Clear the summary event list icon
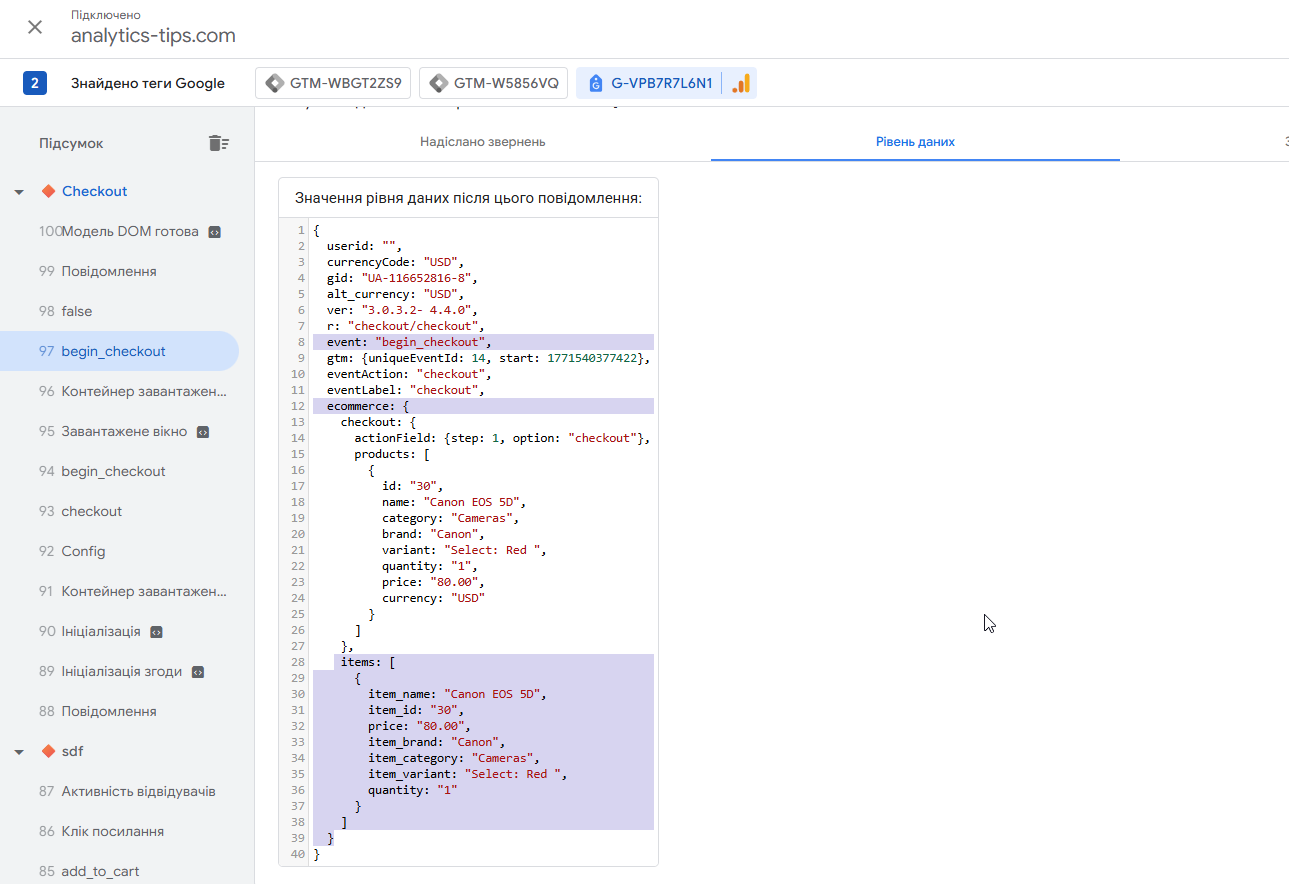Image resolution: width=1289 pixels, height=884 pixels. 218,143
